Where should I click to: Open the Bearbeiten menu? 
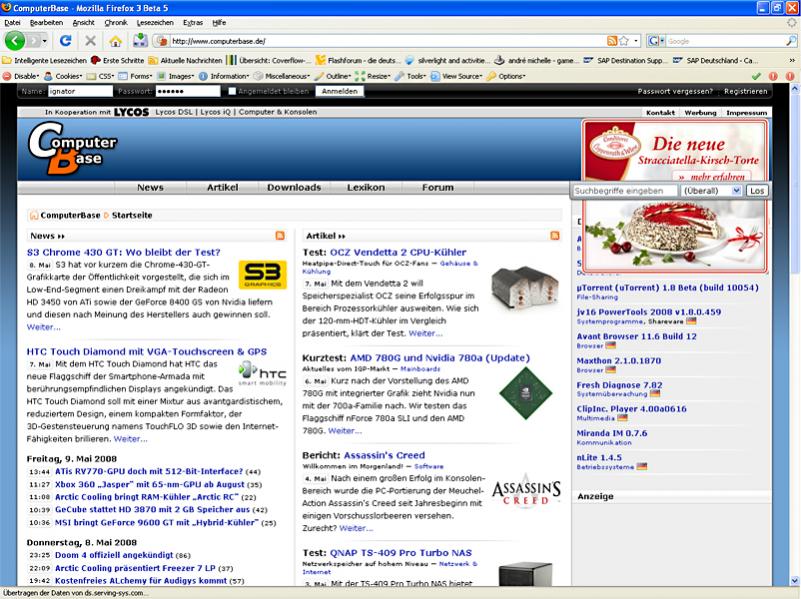[x=46, y=22]
